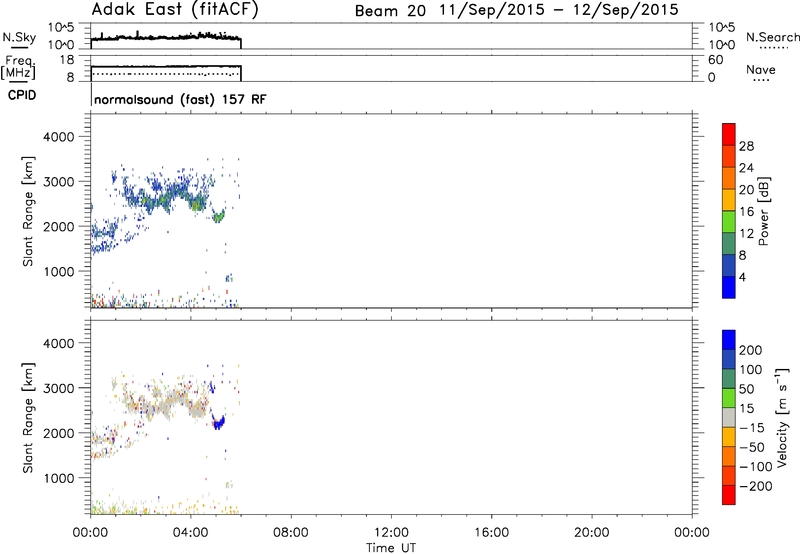Click the 'N.Sky' legend label
The width and height of the screenshot is (800, 554).
(x=19, y=37)
